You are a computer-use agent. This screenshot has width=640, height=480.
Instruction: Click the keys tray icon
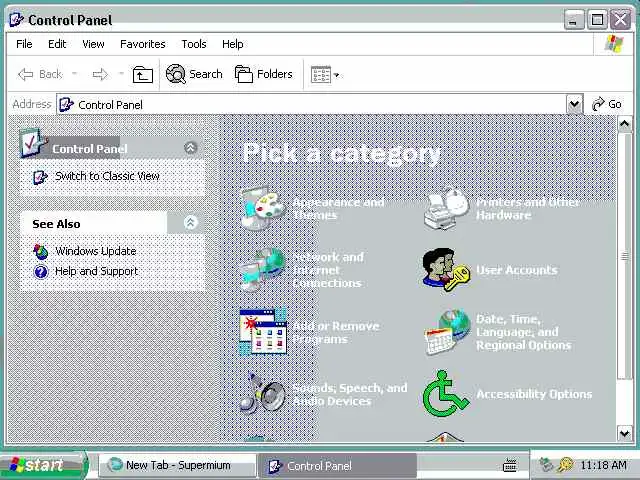pyautogui.click(x=566, y=465)
